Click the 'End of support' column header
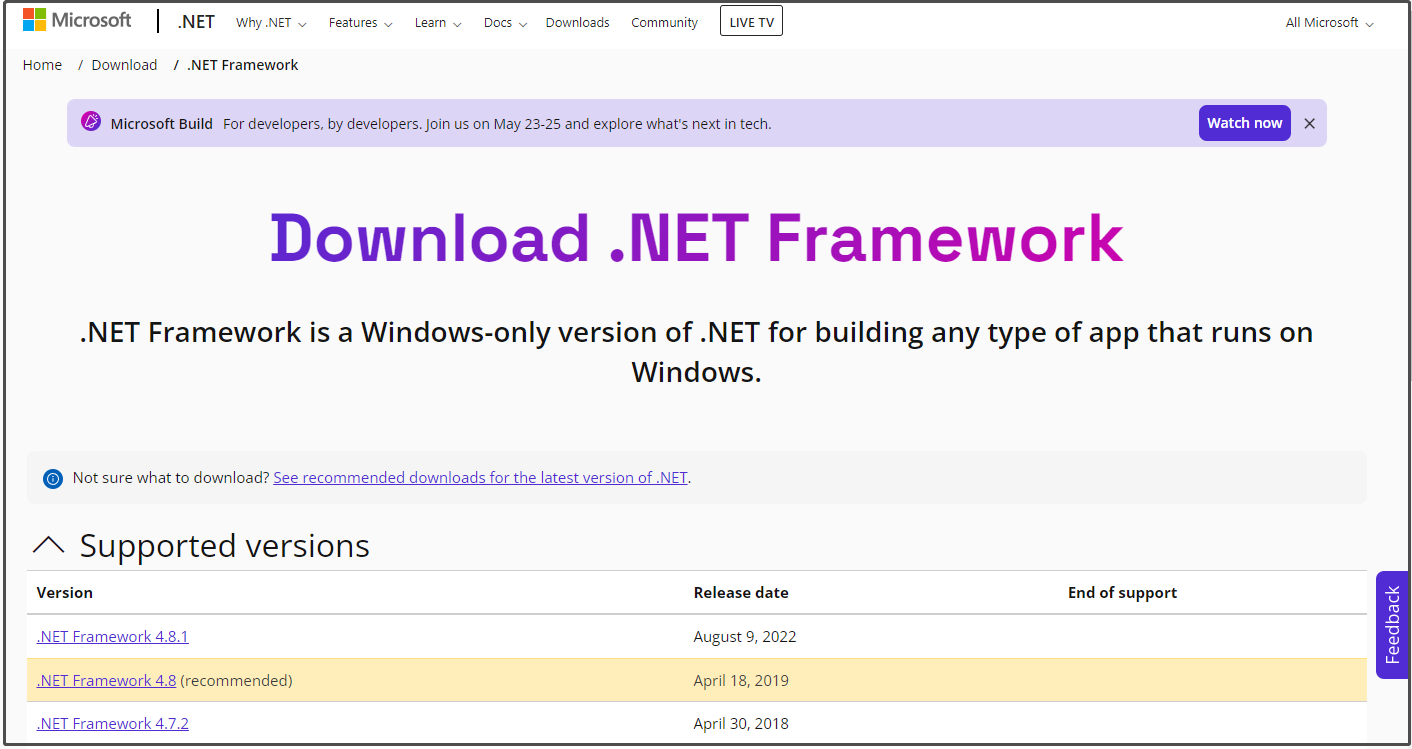 [1122, 593]
